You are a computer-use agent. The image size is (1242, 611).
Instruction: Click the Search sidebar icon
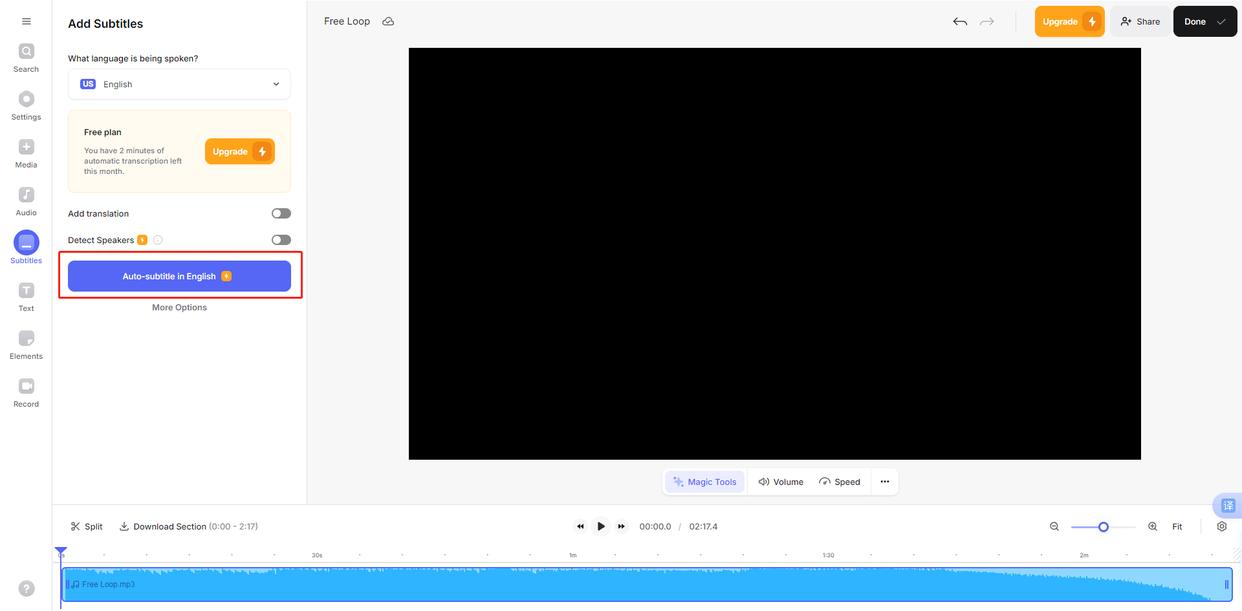click(x=26, y=52)
